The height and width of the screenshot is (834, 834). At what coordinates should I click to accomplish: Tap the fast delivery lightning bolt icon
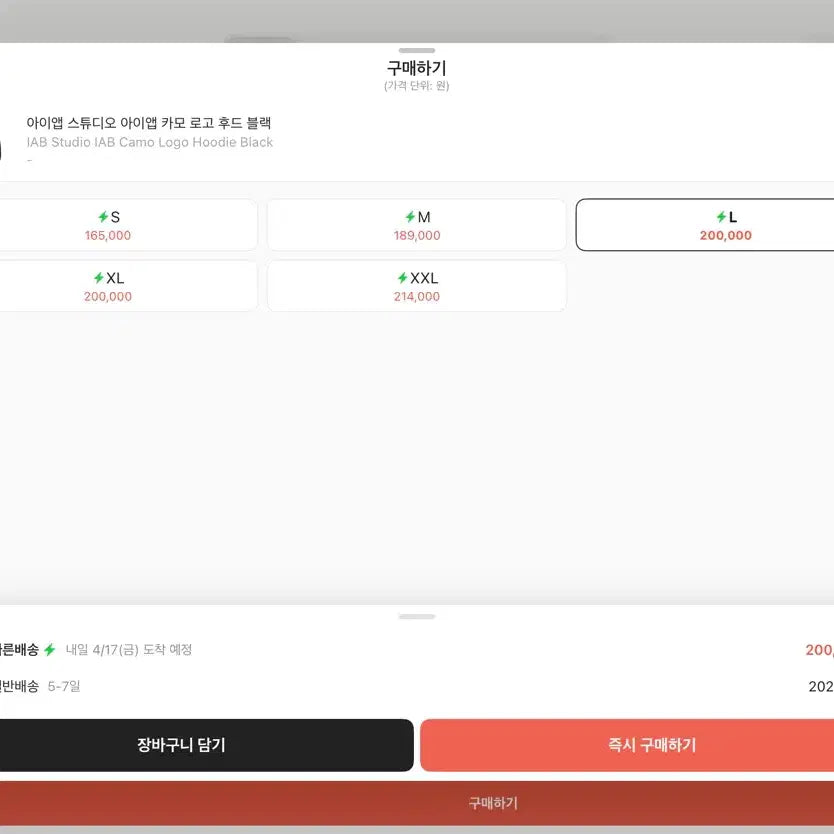point(50,649)
